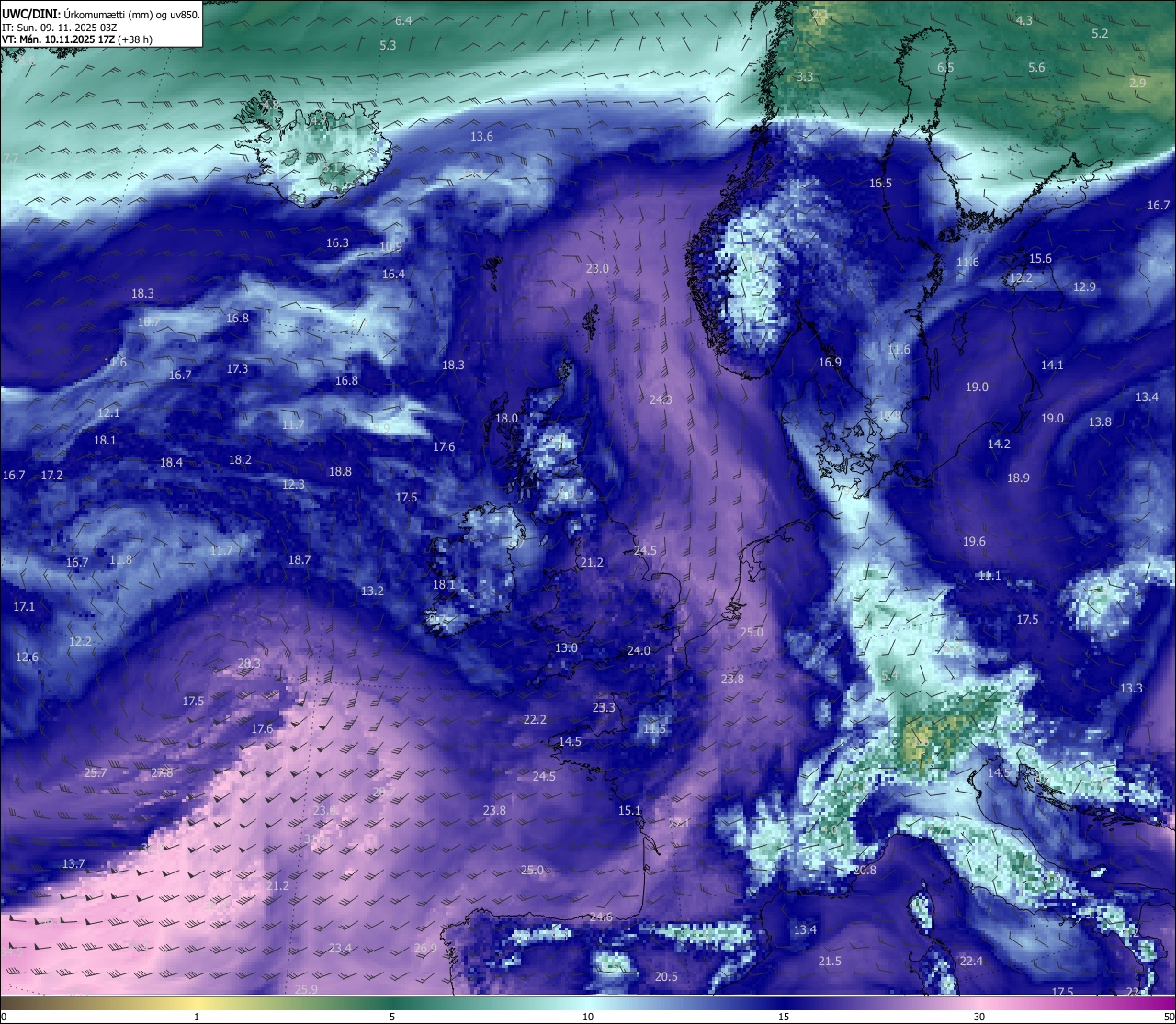The width and height of the screenshot is (1176, 1024).
Task: Click the 13.0 value label
Action: pos(566,647)
